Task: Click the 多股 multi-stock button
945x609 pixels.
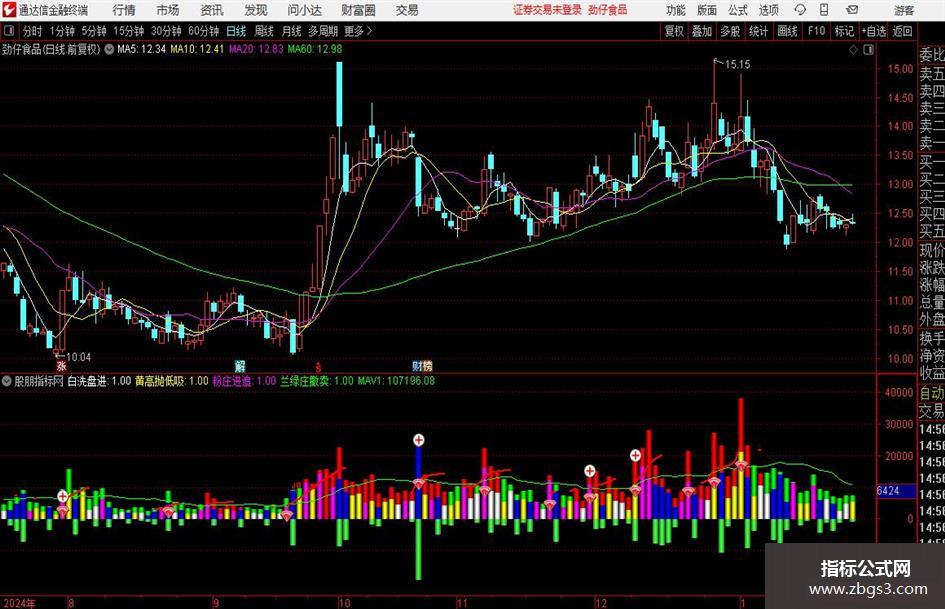Action: [730, 31]
